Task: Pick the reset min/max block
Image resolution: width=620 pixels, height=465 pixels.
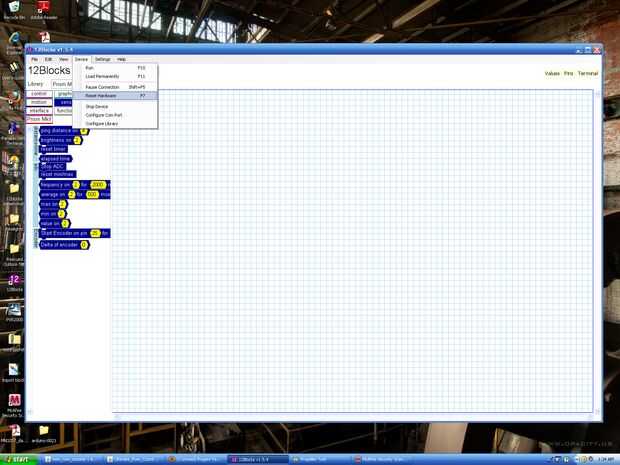Action: click(x=57, y=174)
